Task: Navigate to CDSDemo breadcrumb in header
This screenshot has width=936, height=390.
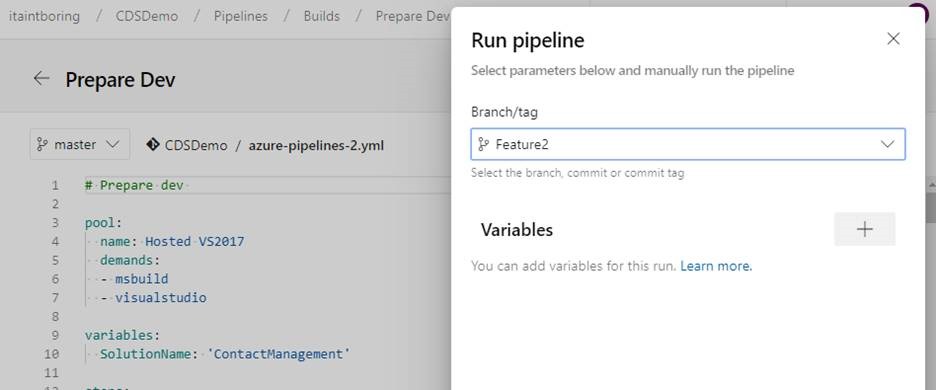Action: 147,16
